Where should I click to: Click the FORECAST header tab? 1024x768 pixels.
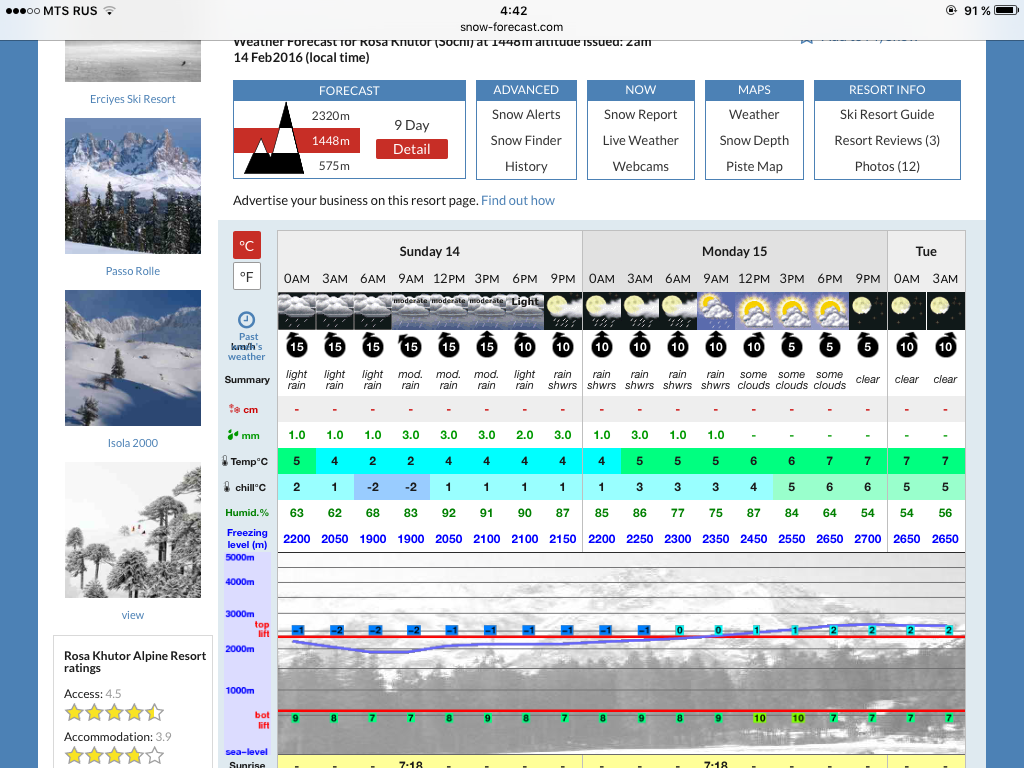click(x=349, y=91)
